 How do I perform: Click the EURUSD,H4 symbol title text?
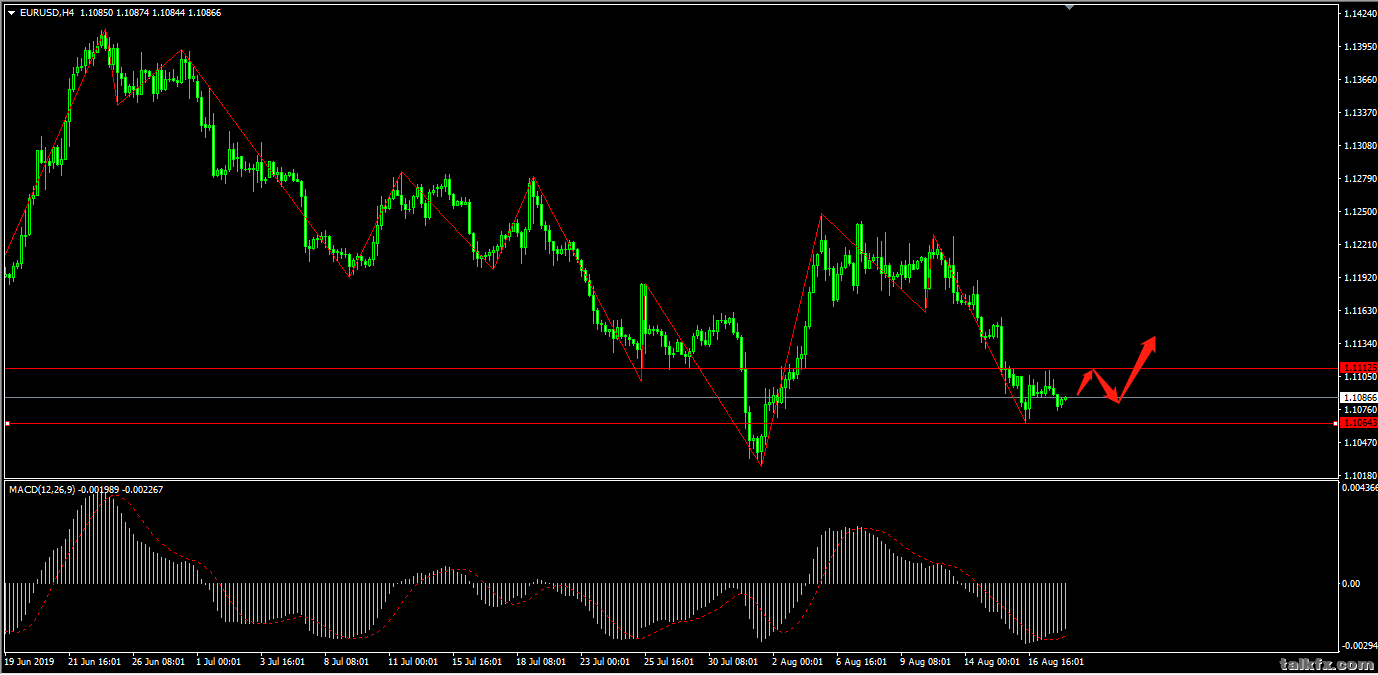point(46,13)
